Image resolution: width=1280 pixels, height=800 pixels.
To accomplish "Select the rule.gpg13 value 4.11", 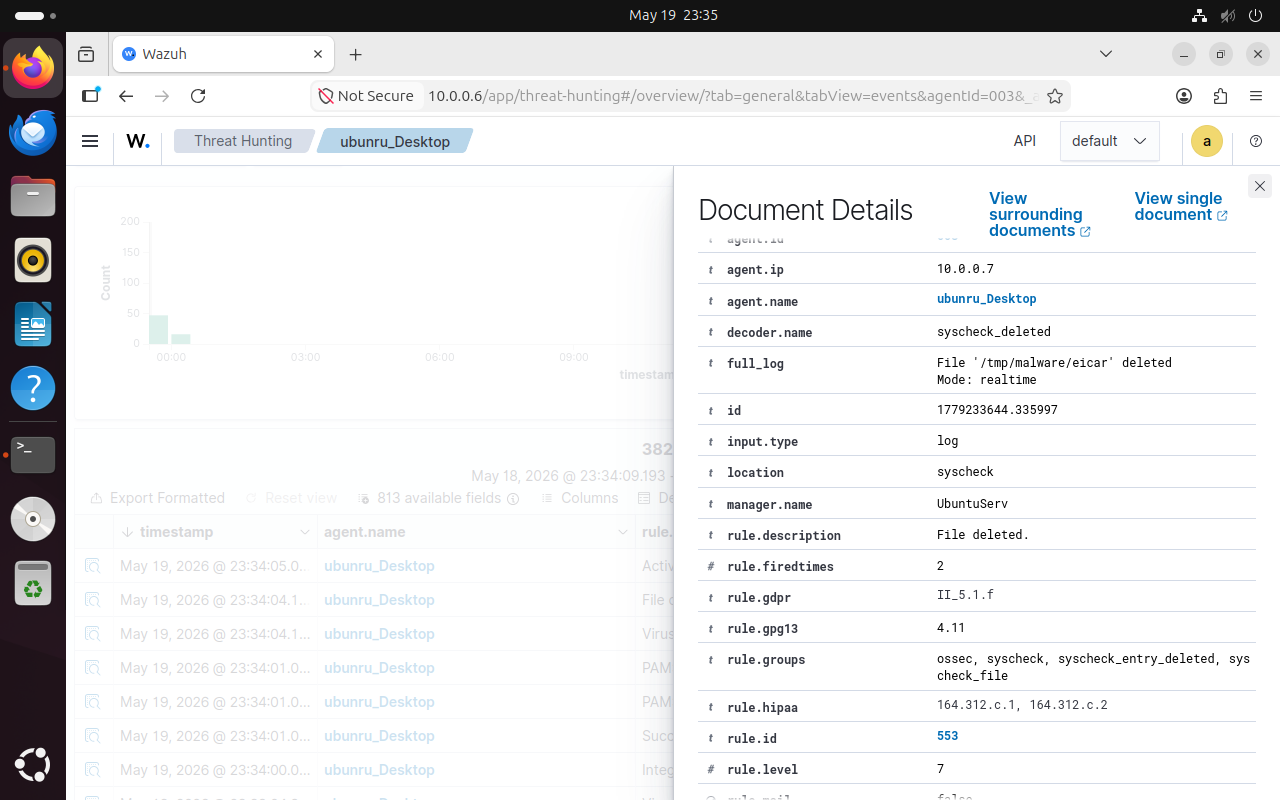I will [x=951, y=628].
